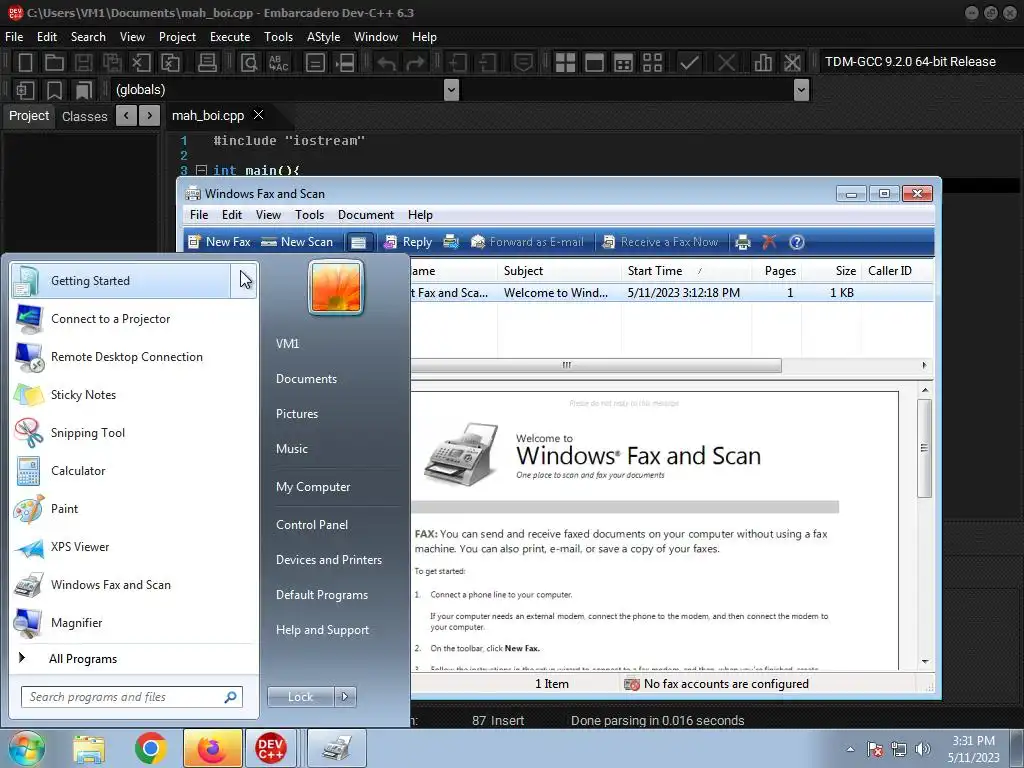Click the Forward as E-mail toolbar button

tap(527, 242)
